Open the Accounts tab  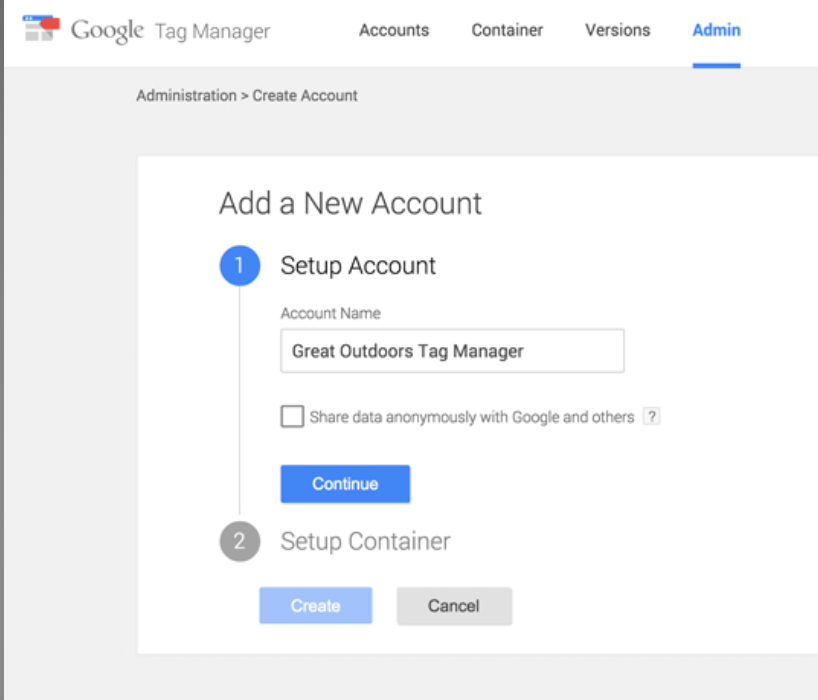(394, 30)
